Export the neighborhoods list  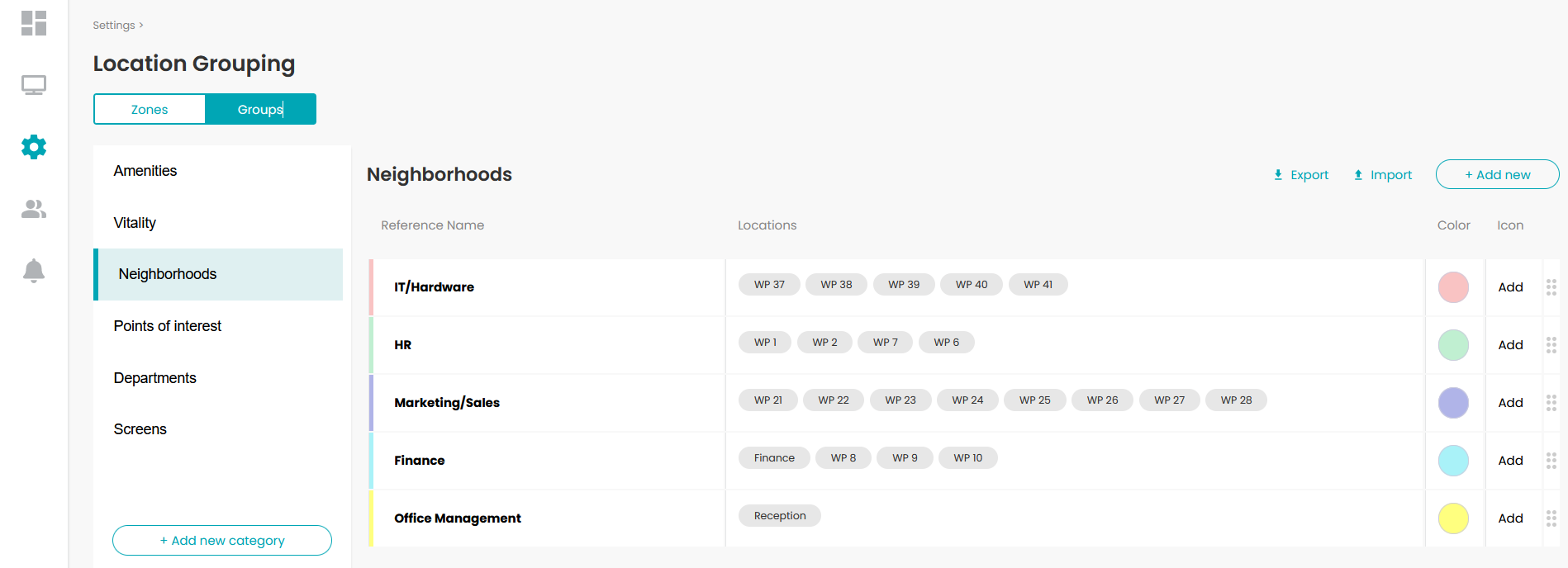click(x=1301, y=175)
